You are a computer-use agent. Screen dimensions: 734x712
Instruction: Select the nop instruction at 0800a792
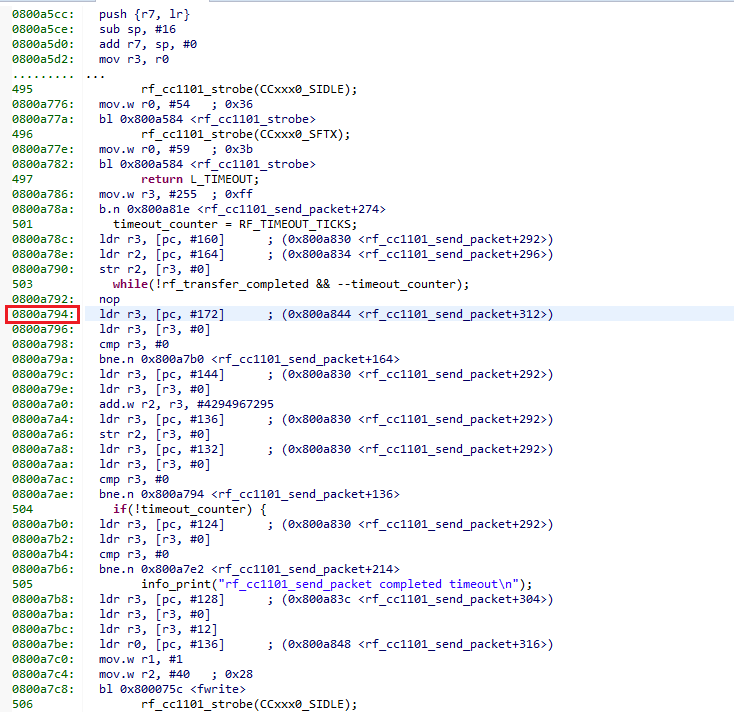point(109,300)
